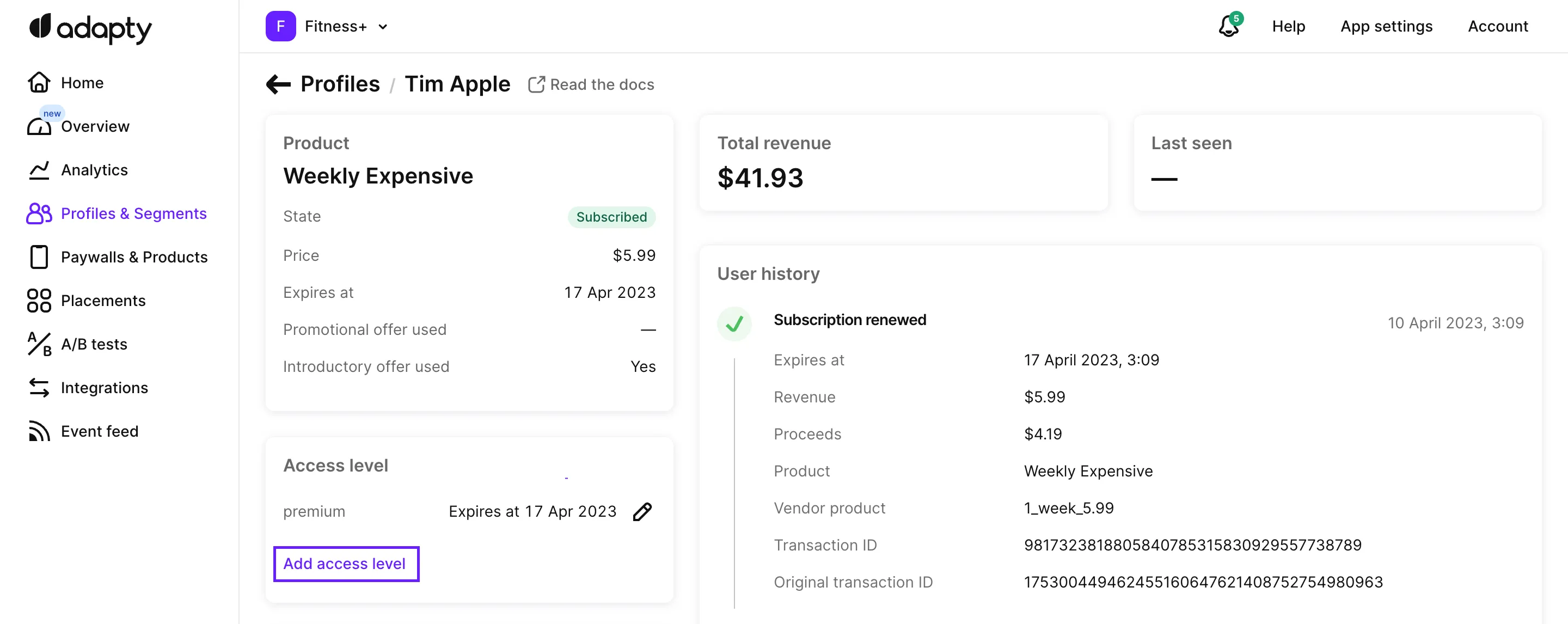This screenshot has width=1568, height=624.
Task: Click the Help link
Action: (1288, 26)
